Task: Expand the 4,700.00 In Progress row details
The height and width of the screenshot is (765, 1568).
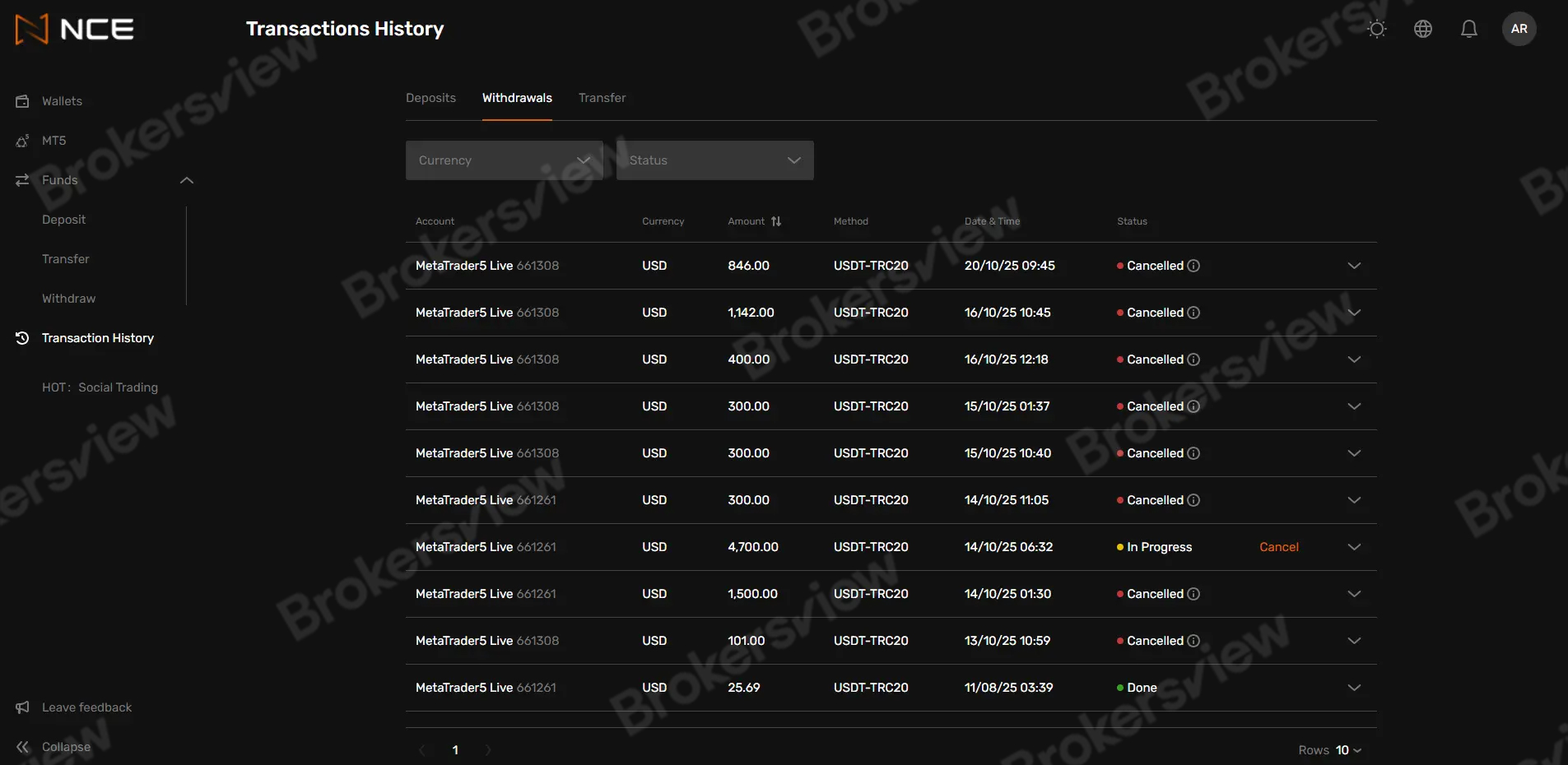Action: 1354,547
